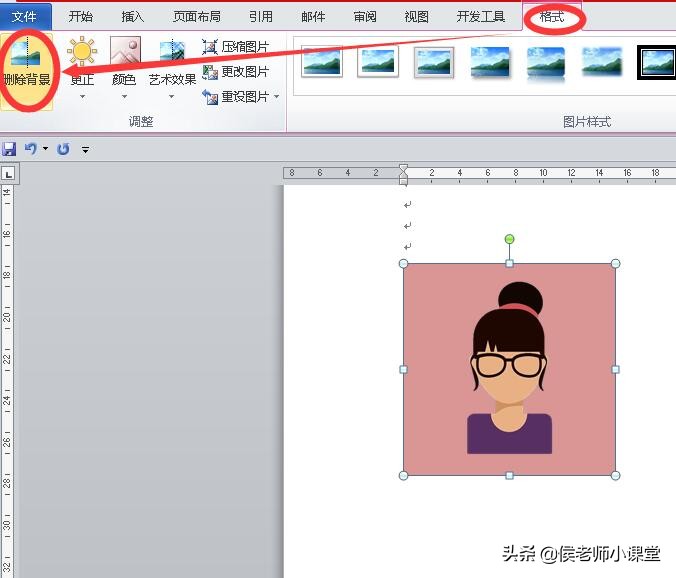Viewport: 676px width, 578px height.
Task: Click the 更改图片 change picture icon
Action: pos(210,72)
